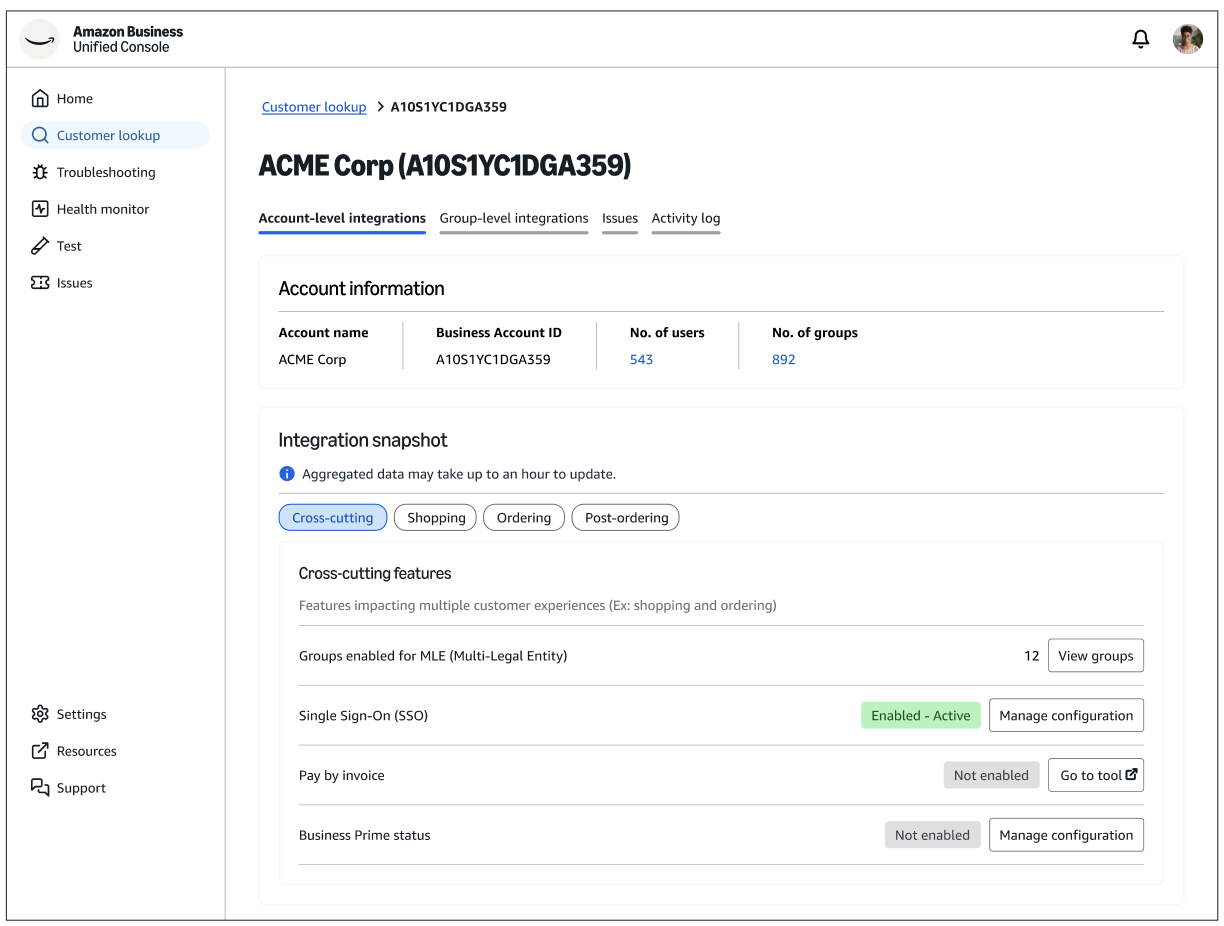Open the user profile avatar
1224x926 pixels.
[x=1187, y=39]
